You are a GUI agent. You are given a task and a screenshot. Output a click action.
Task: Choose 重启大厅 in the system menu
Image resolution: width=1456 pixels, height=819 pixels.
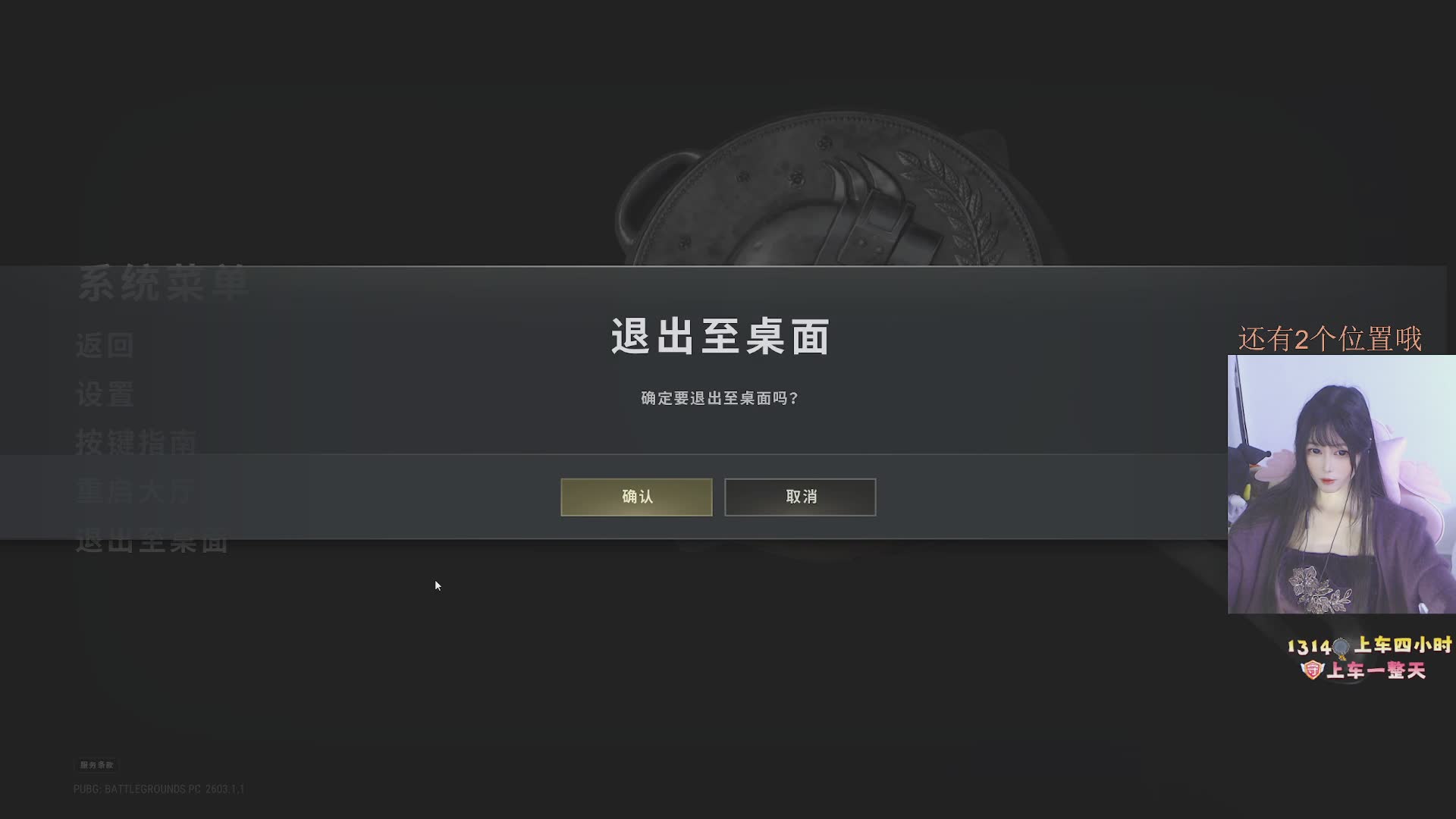[136, 491]
